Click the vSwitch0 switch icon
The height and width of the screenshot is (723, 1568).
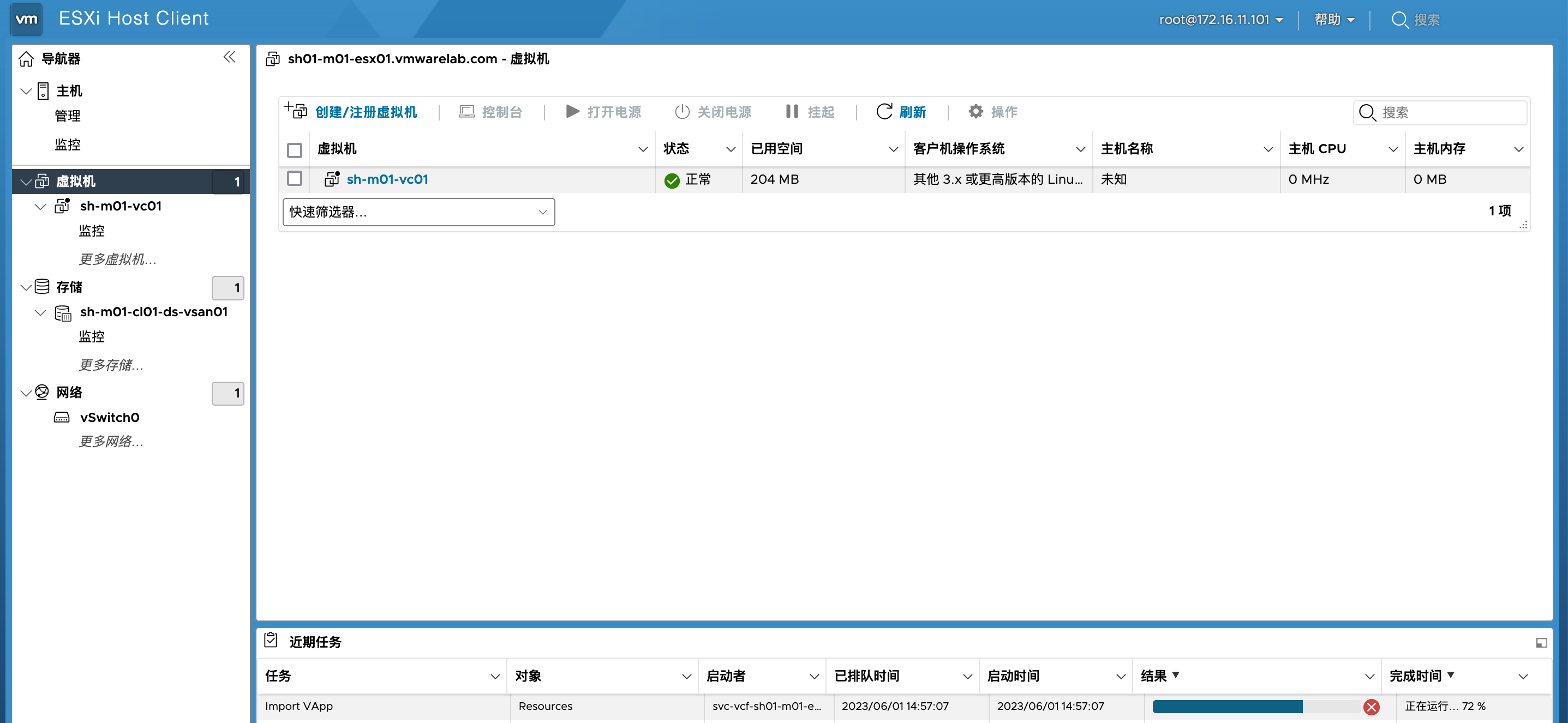[x=62, y=417]
